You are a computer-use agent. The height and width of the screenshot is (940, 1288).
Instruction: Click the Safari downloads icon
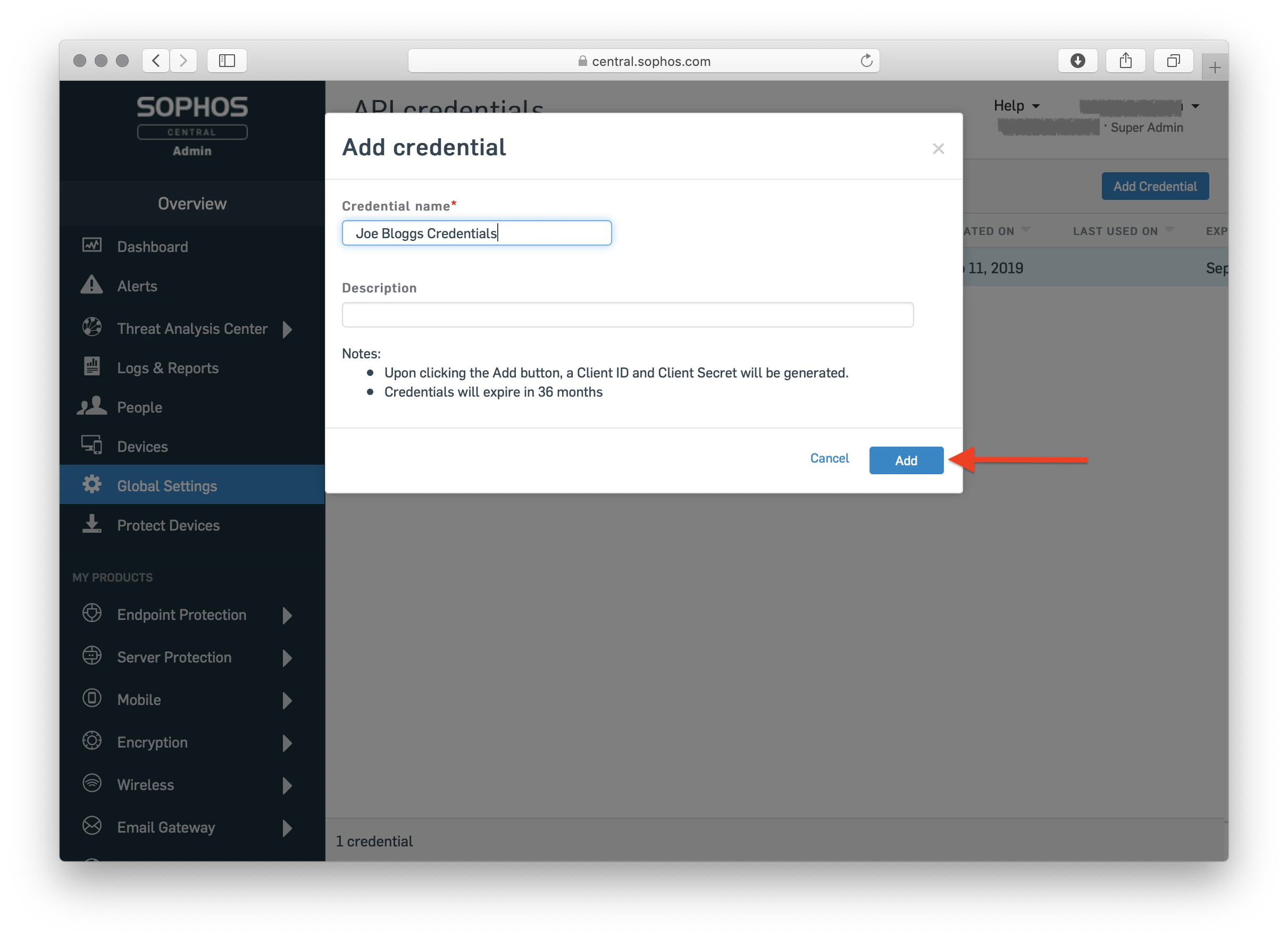[x=1077, y=61]
